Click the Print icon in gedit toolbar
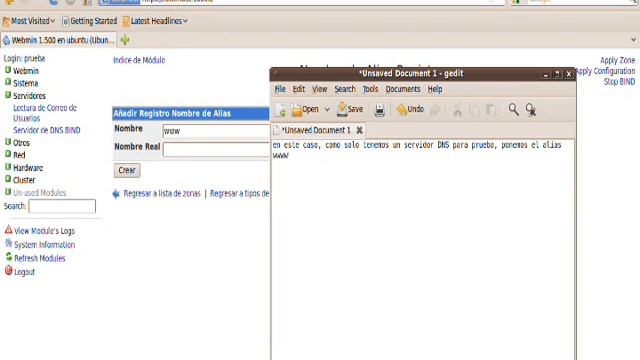 click(380, 110)
